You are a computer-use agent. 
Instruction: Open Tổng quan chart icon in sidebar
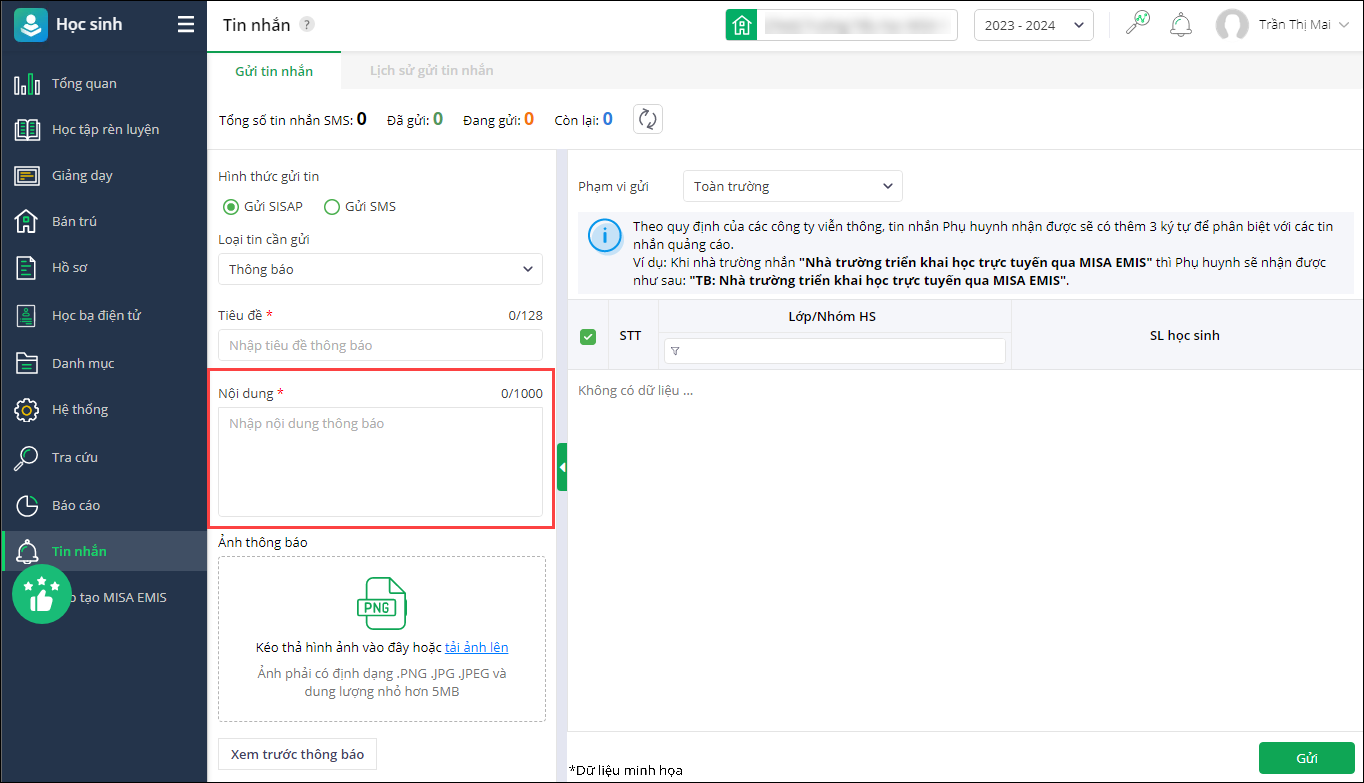coord(27,84)
